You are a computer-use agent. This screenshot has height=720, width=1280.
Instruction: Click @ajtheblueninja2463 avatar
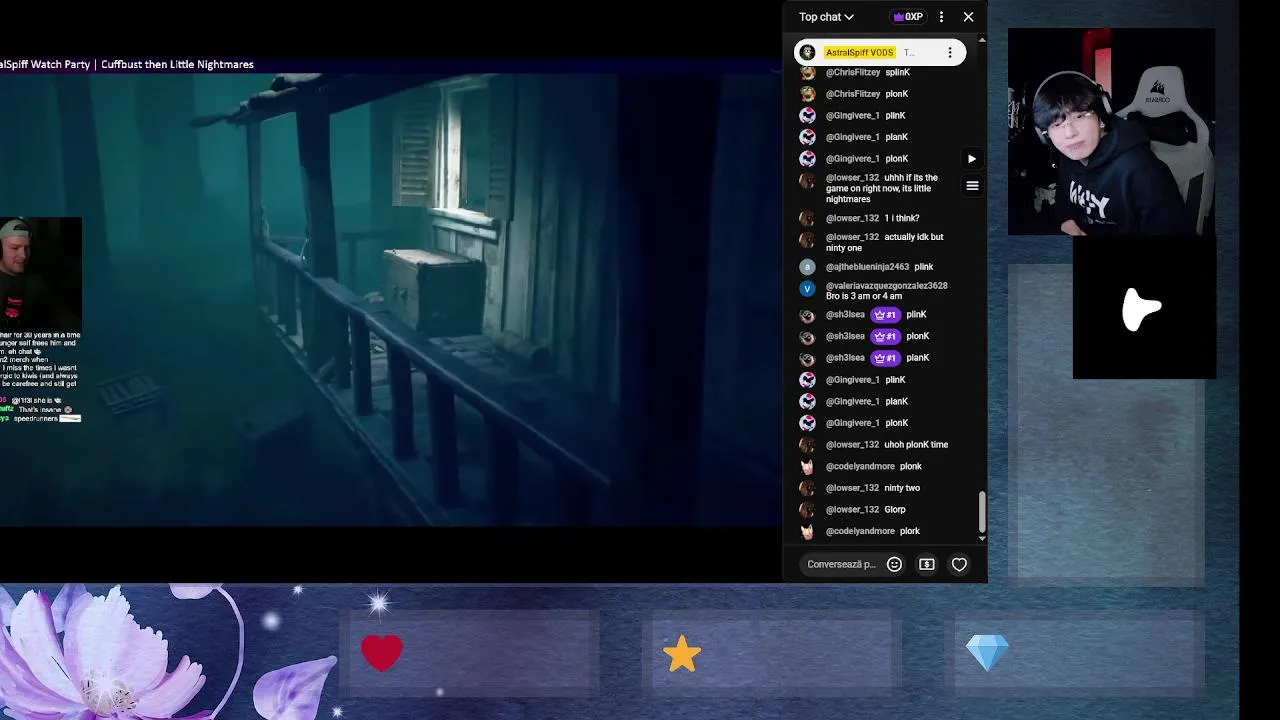807,267
